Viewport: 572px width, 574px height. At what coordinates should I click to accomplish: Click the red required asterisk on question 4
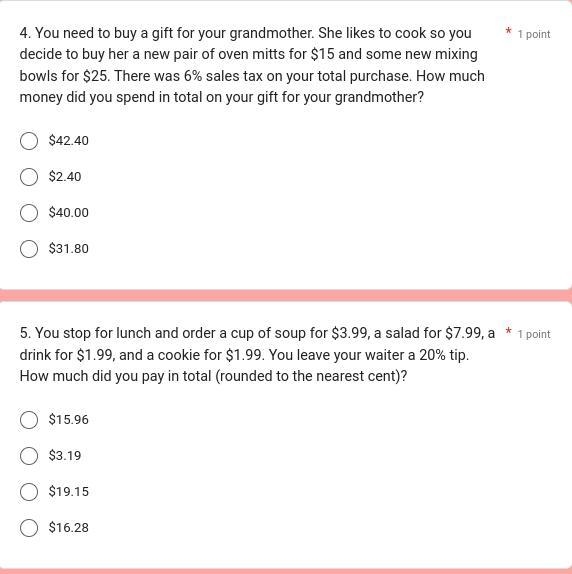pos(508,31)
